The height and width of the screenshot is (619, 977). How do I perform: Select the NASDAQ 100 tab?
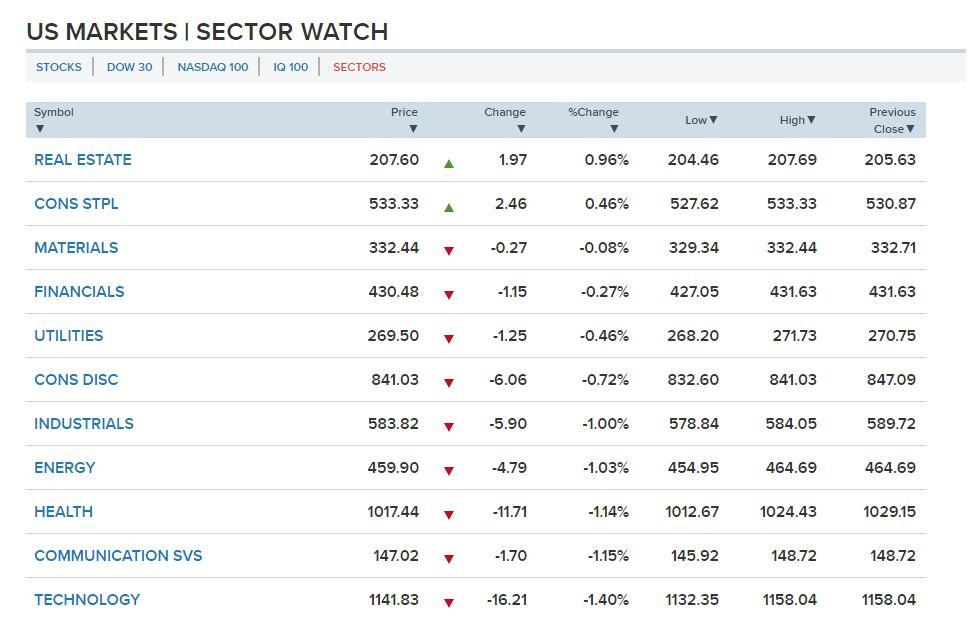212,67
